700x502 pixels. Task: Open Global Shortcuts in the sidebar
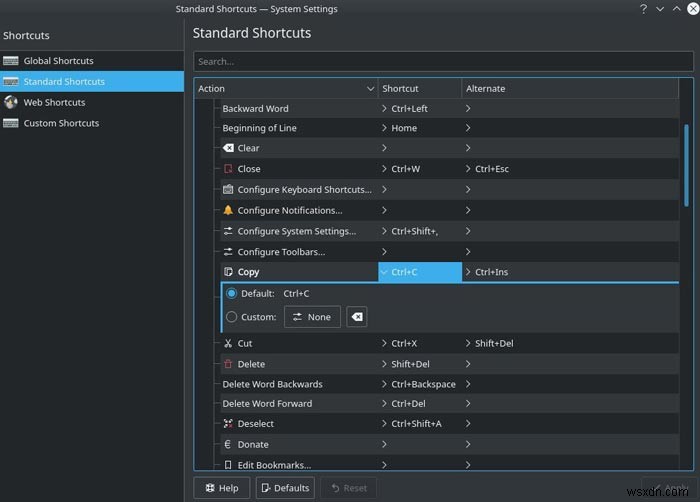pyautogui.click(x=57, y=61)
